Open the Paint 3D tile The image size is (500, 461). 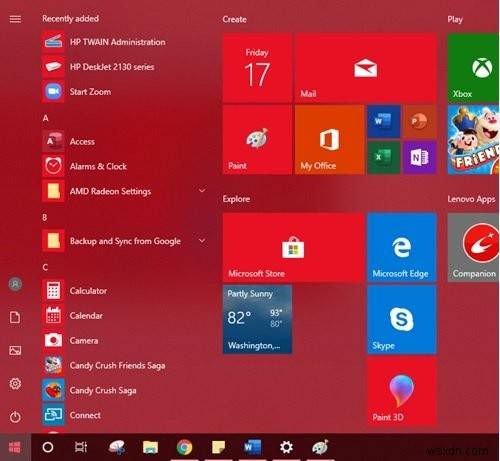tap(402, 391)
